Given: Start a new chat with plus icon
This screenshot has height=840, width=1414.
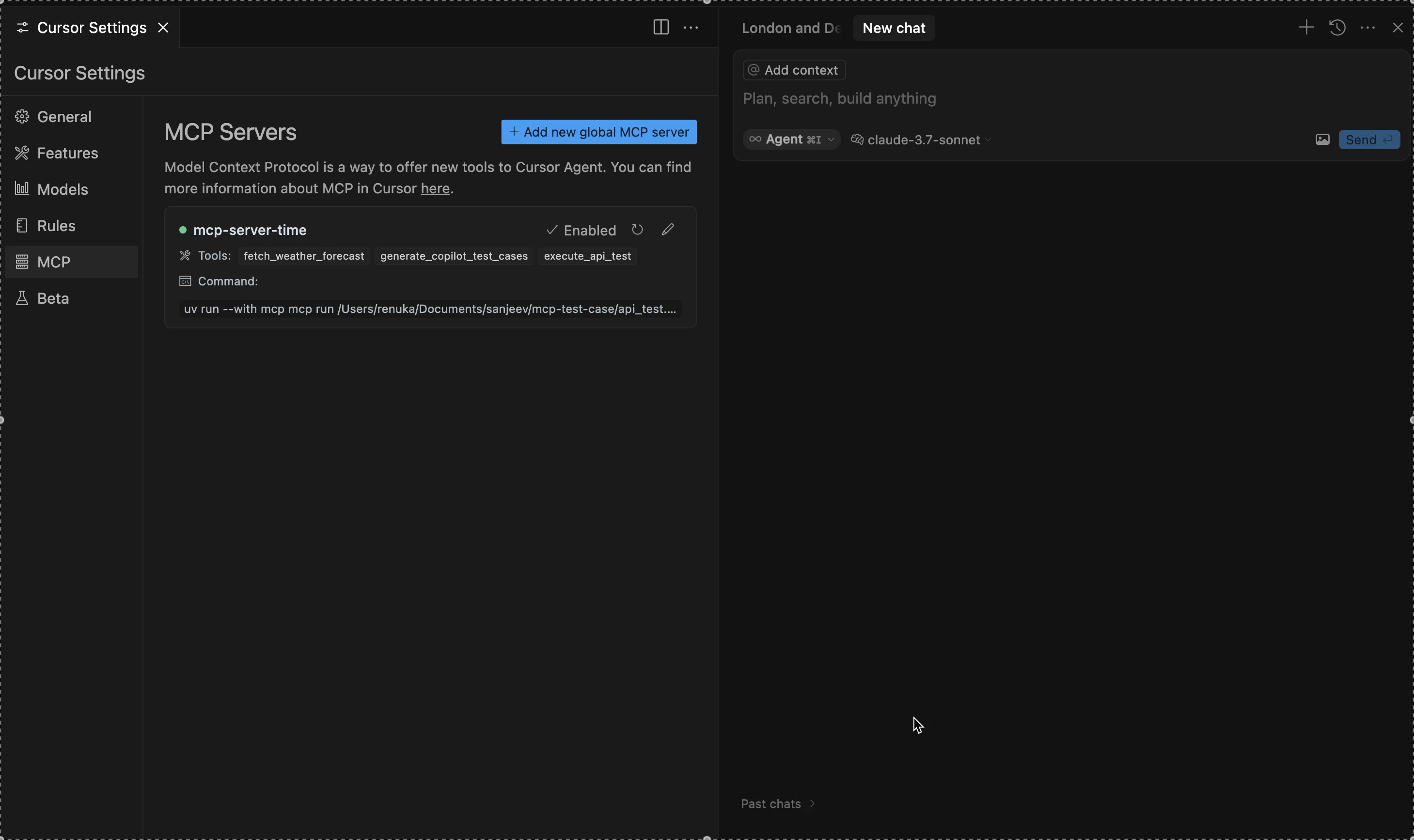Looking at the screenshot, I should pyautogui.click(x=1306, y=28).
